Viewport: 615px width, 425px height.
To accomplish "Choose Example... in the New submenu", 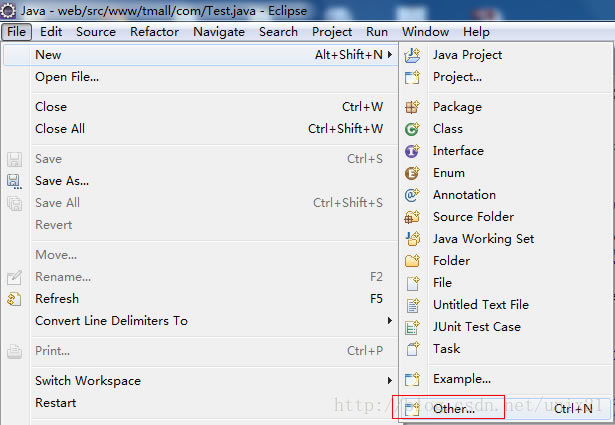I will [x=506, y=379].
